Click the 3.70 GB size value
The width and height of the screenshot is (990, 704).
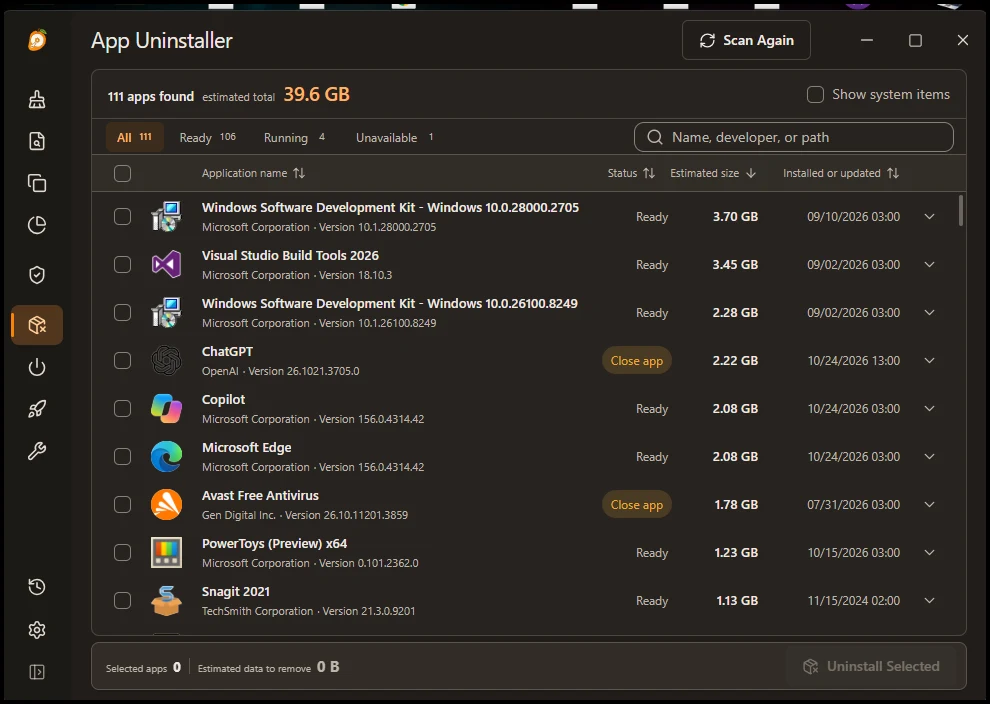(x=736, y=217)
